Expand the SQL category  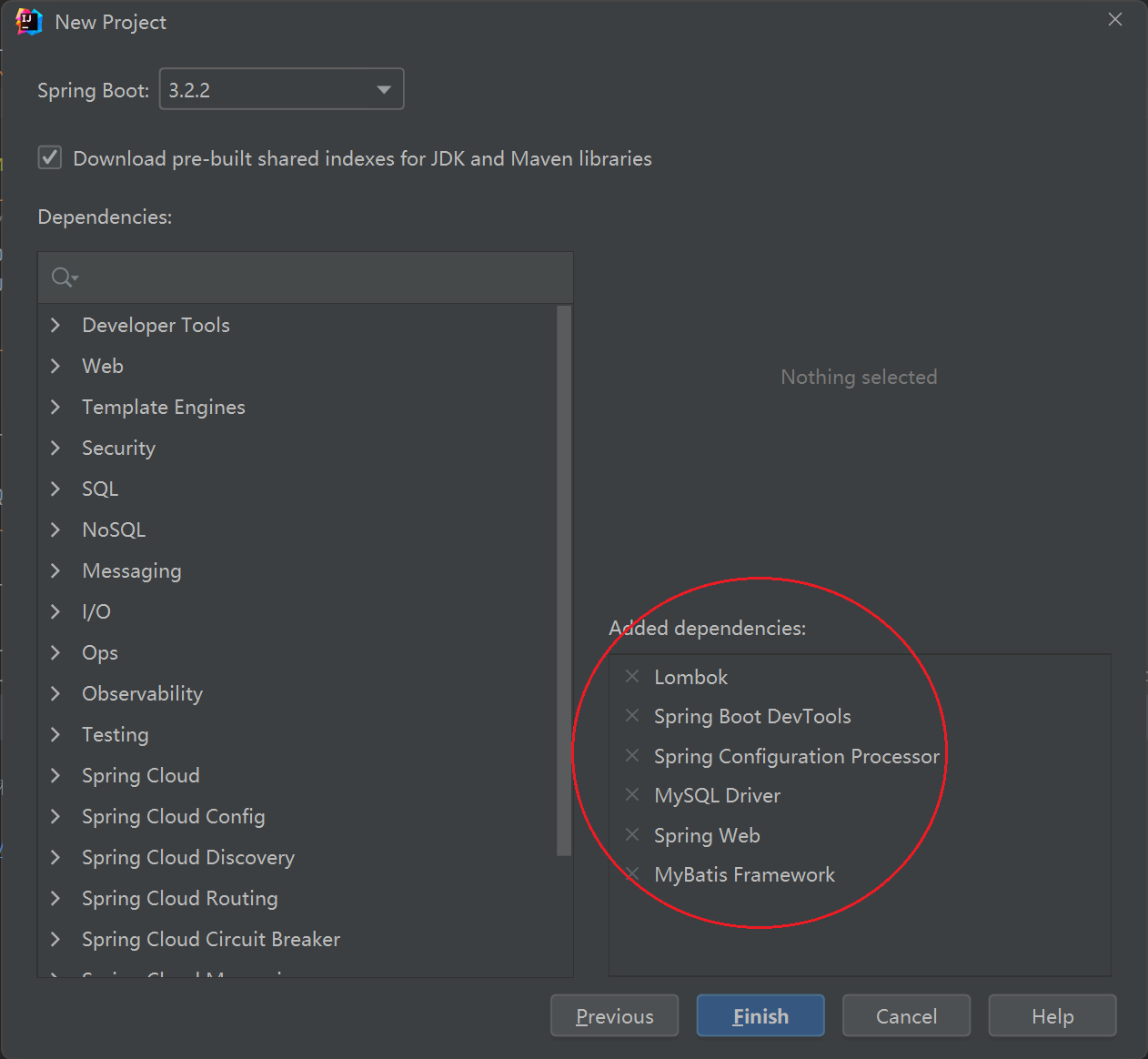tap(55, 489)
